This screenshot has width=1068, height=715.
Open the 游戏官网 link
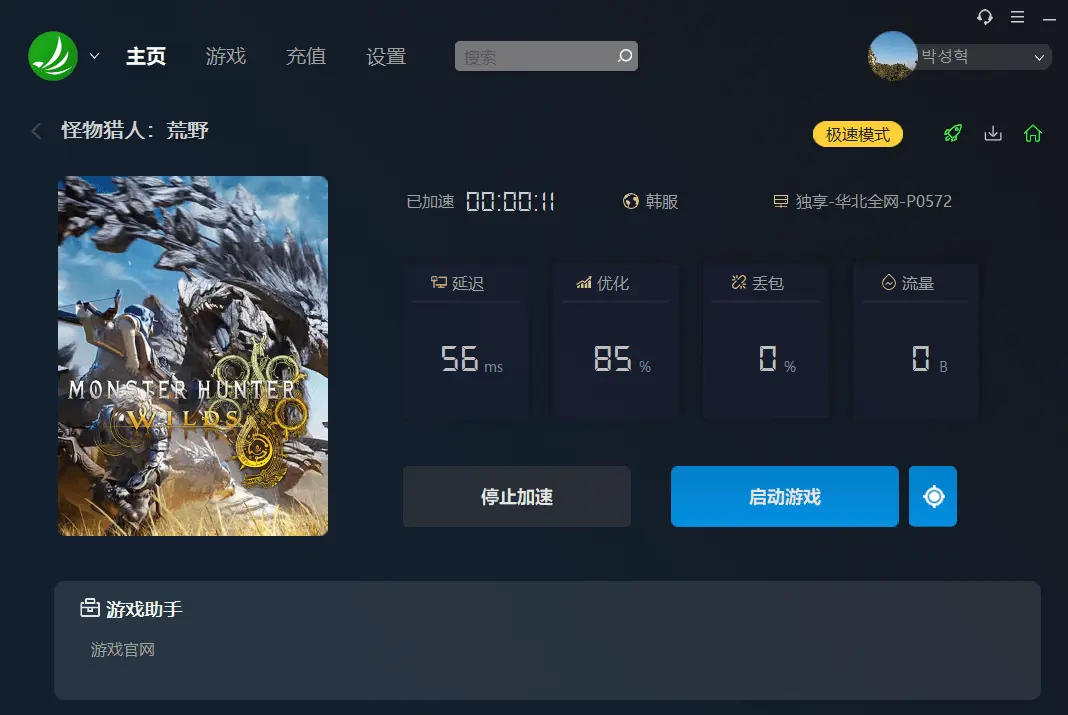tap(123, 650)
